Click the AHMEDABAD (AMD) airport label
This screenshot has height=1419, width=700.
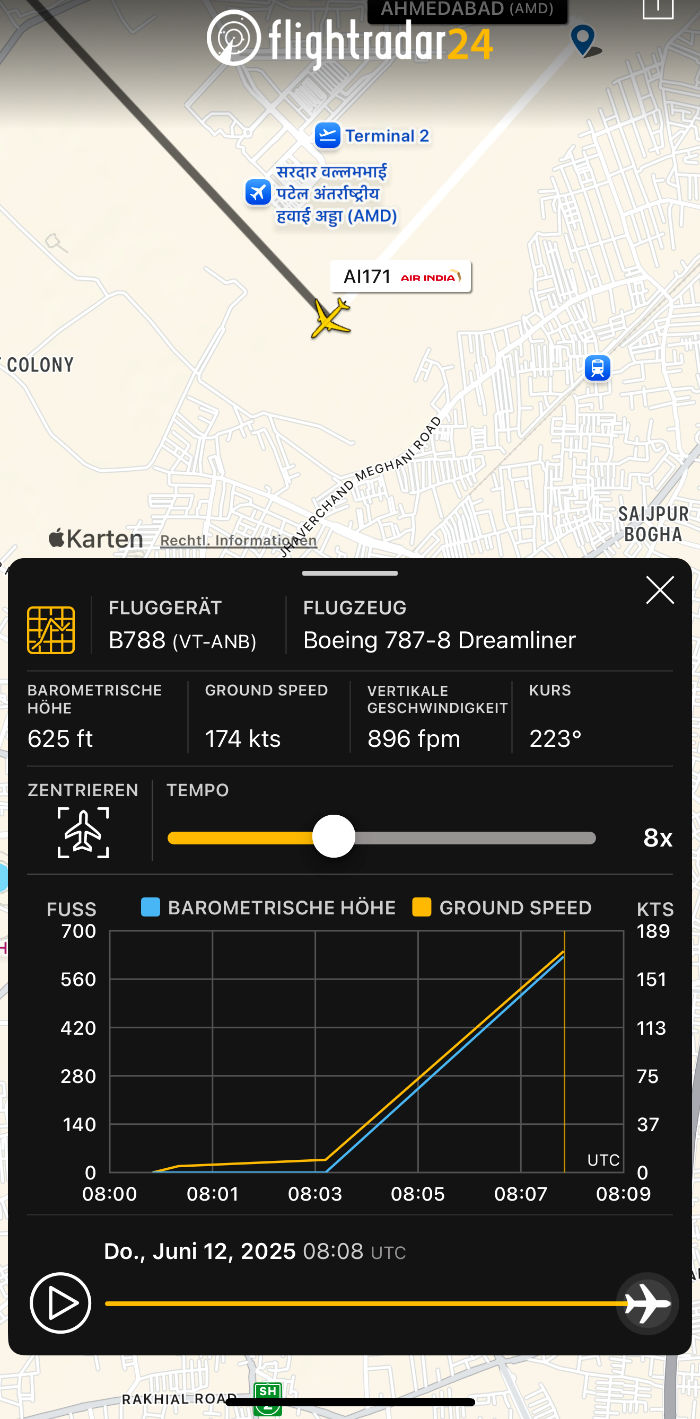click(467, 10)
